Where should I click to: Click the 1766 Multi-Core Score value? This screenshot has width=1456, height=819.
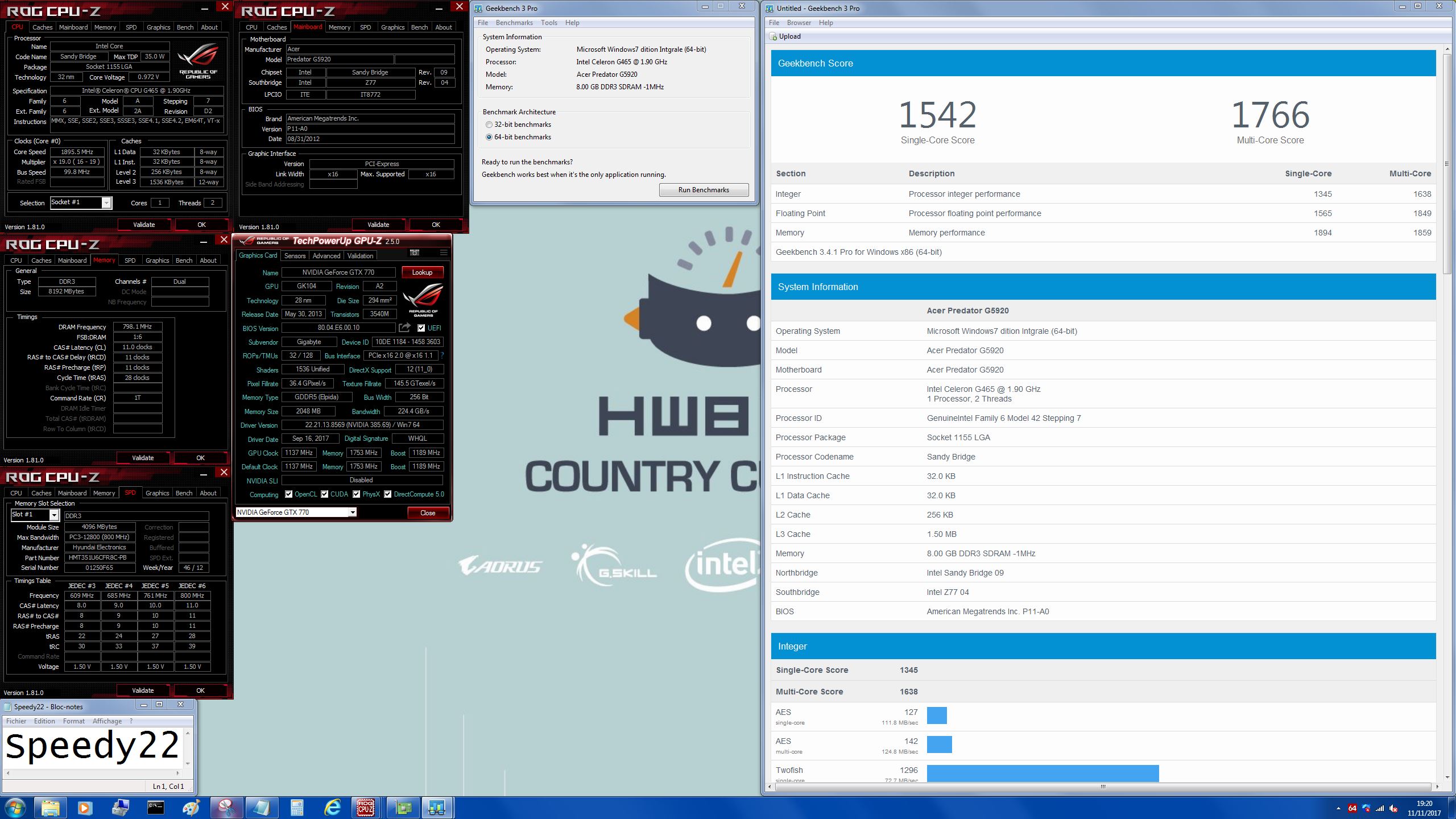pyautogui.click(x=1271, y=115)
